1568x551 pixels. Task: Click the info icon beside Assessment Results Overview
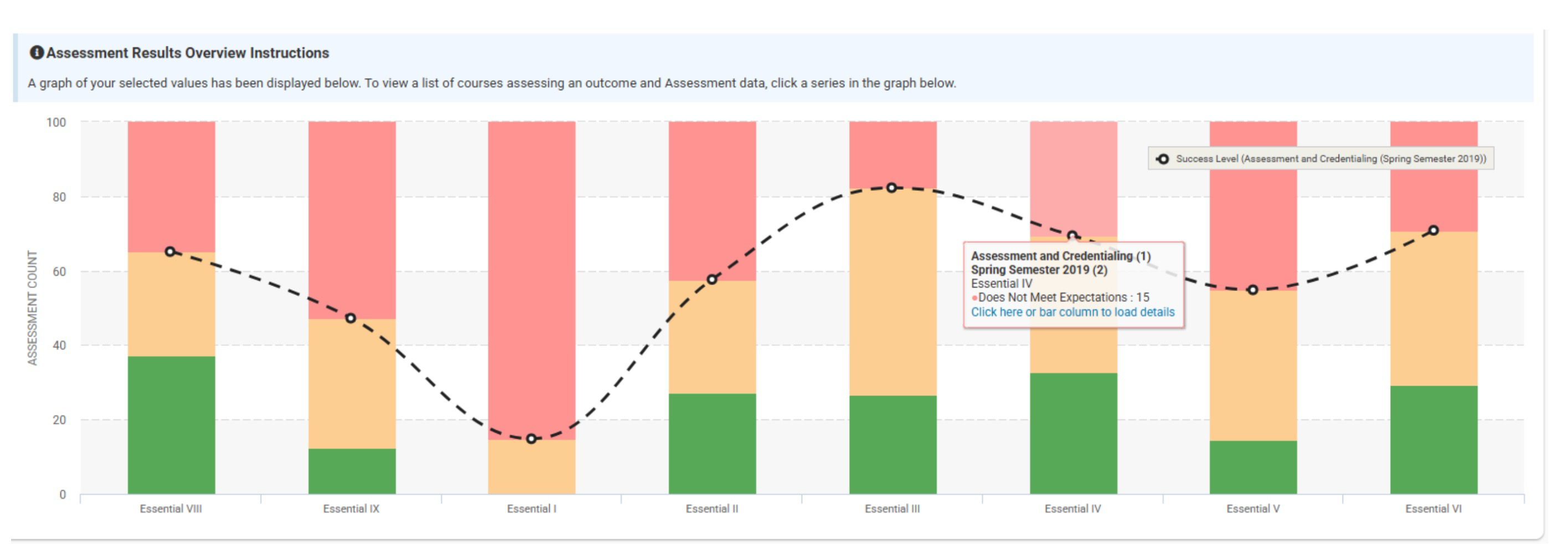coord(37,53)
